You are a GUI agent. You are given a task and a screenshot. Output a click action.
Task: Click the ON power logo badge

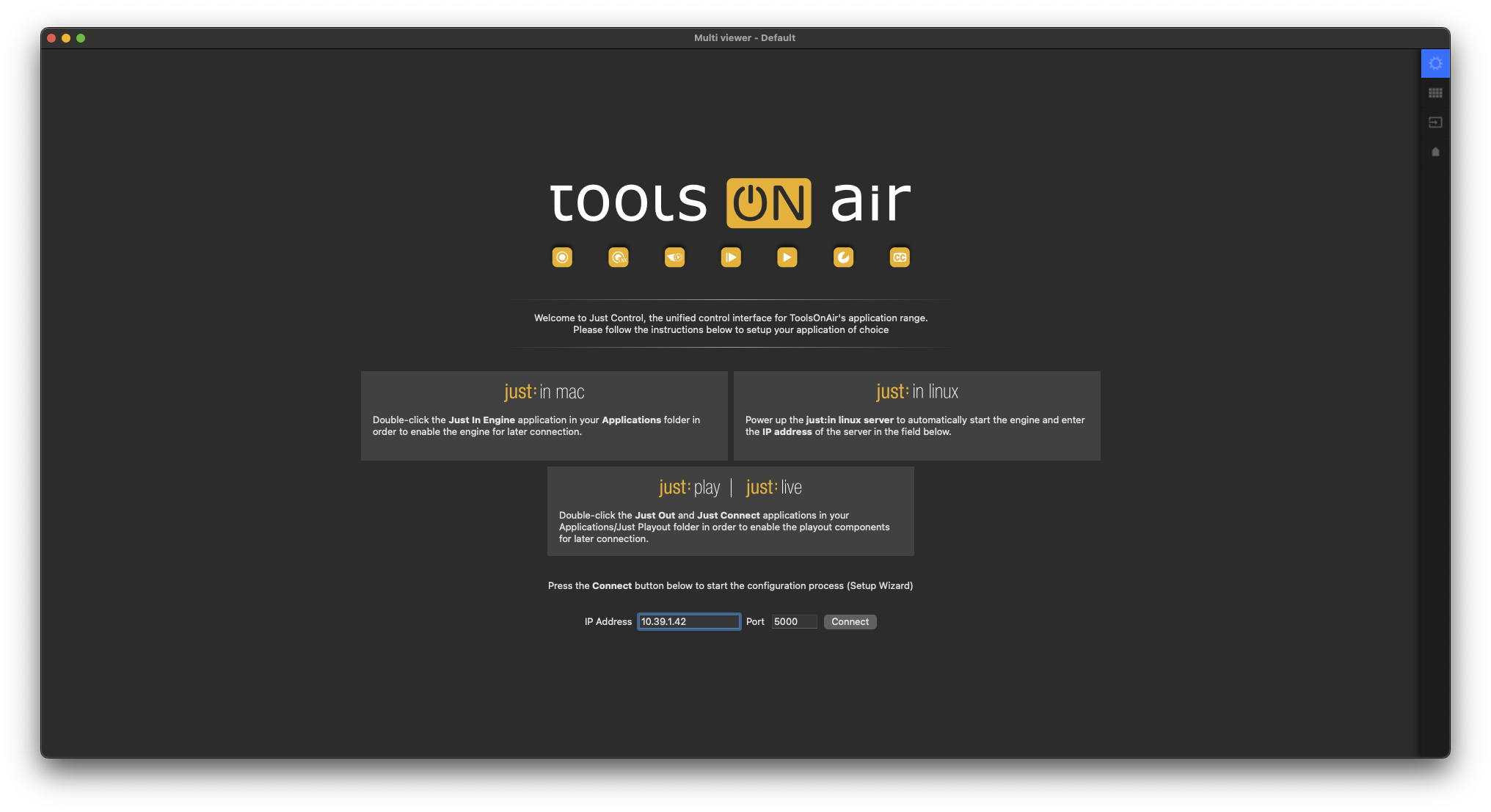point(769,203)
